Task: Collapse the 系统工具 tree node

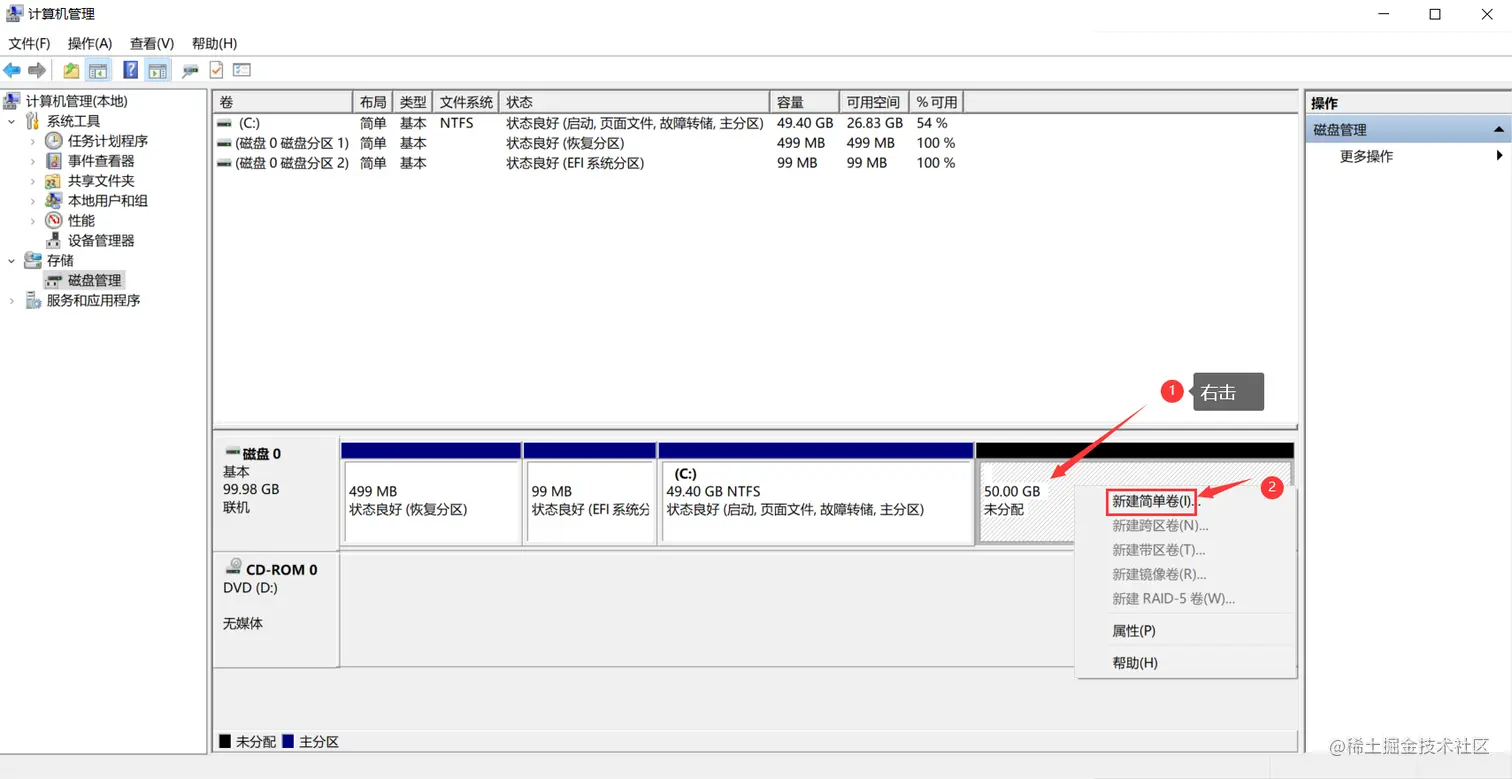Action: pos(12,121)
